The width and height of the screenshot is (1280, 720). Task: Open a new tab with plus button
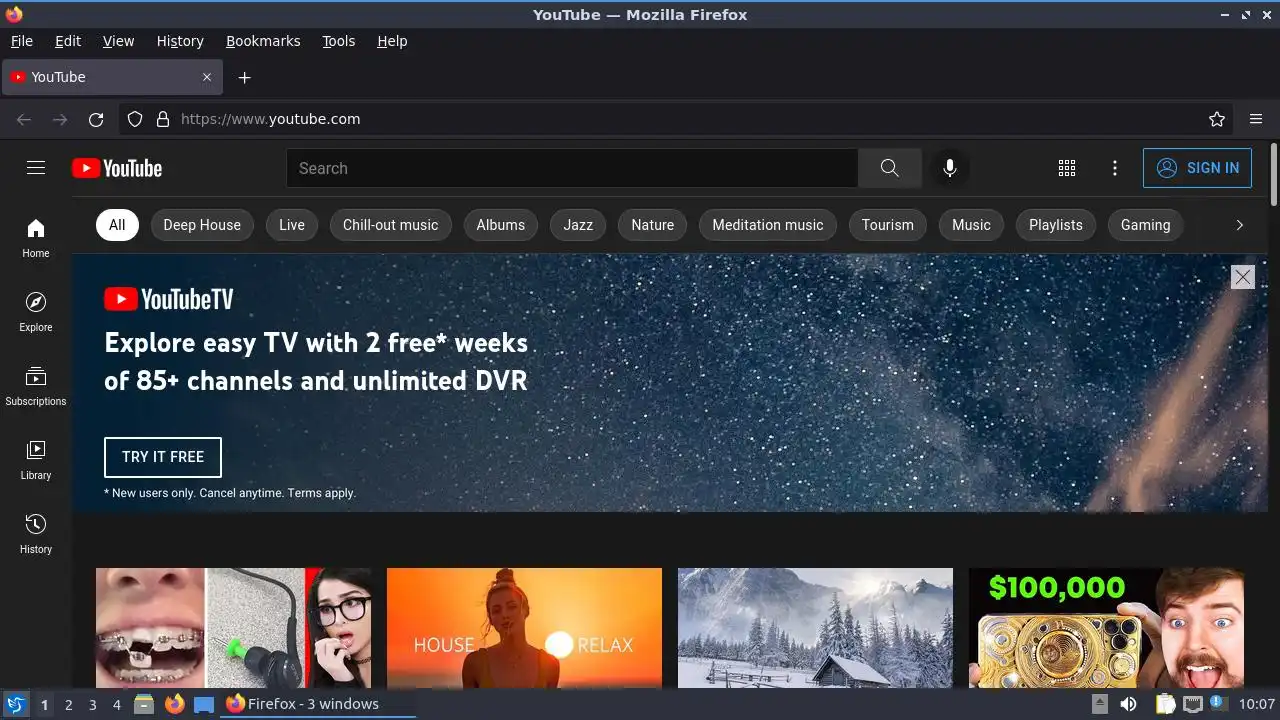(244, 77)
